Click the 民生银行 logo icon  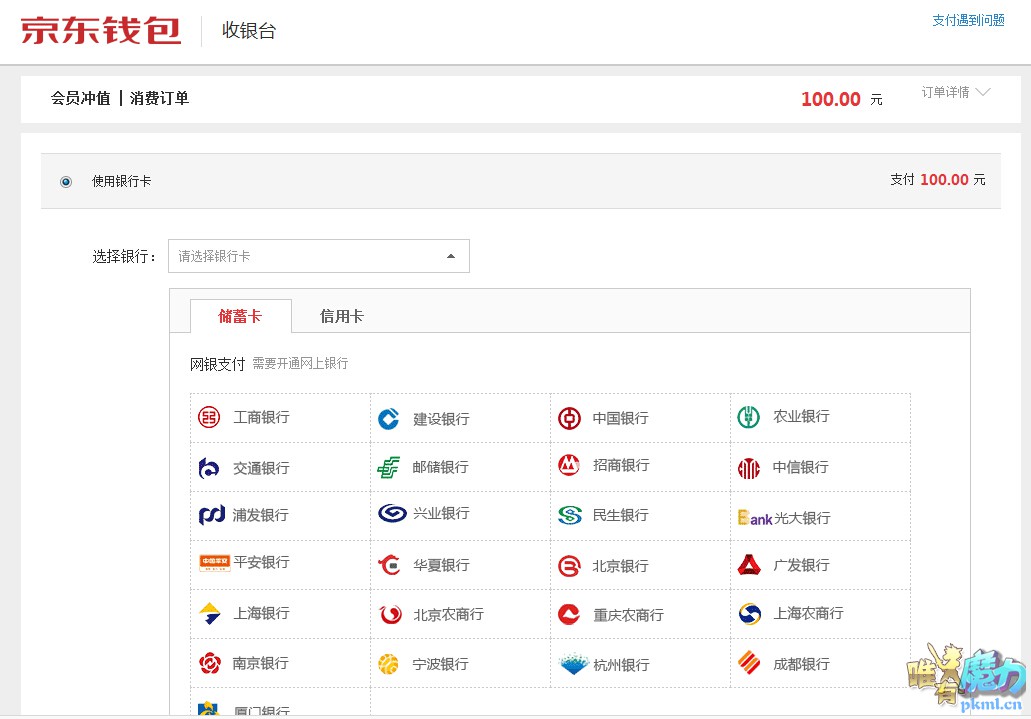click(x=570, y=514)
